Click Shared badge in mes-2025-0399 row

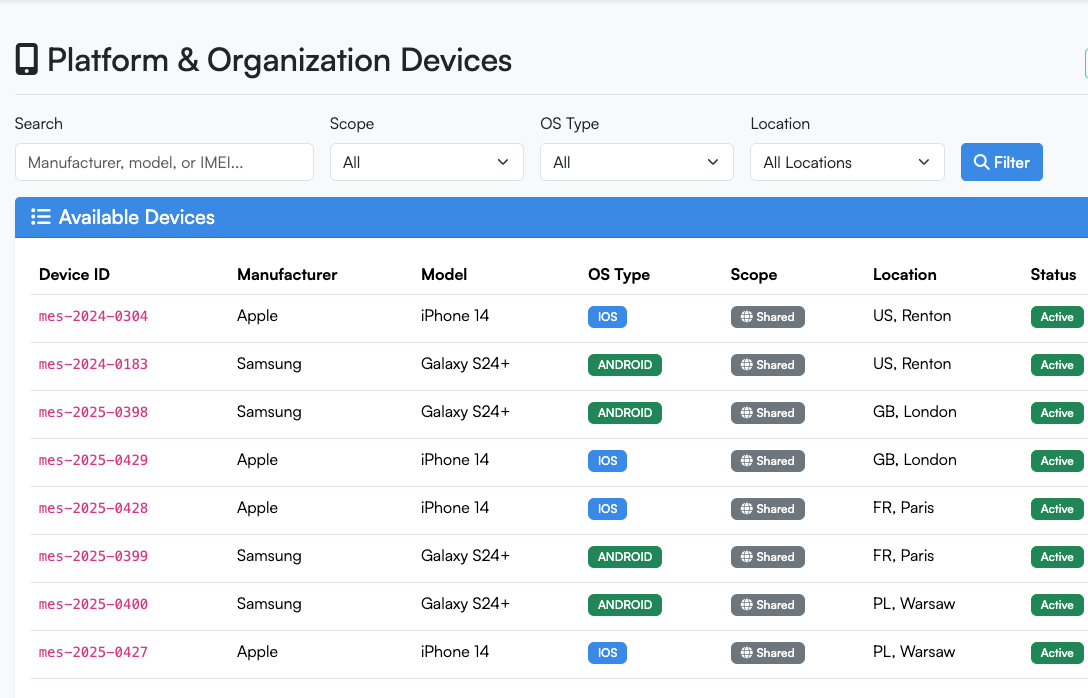[x=767, y=556]
